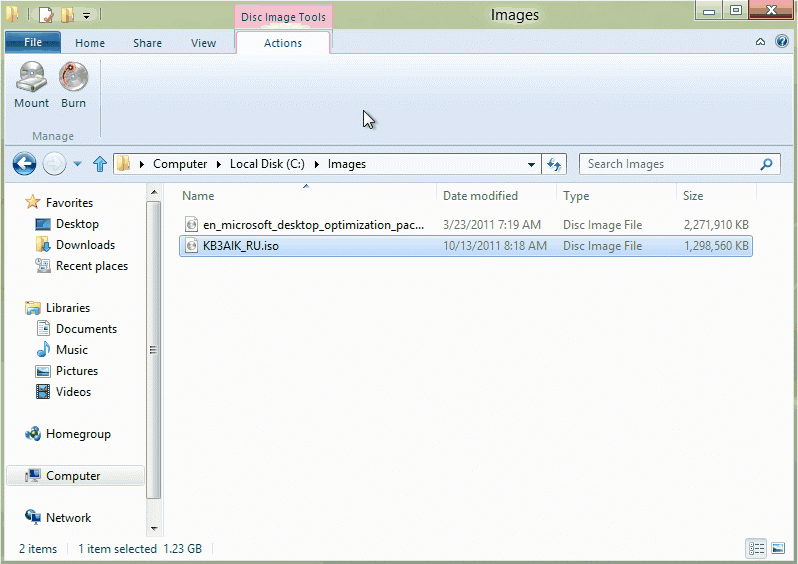Expand the address bar history dropdown
The width and height of the screenshot is (798, 564).
(x=531, y=164)
